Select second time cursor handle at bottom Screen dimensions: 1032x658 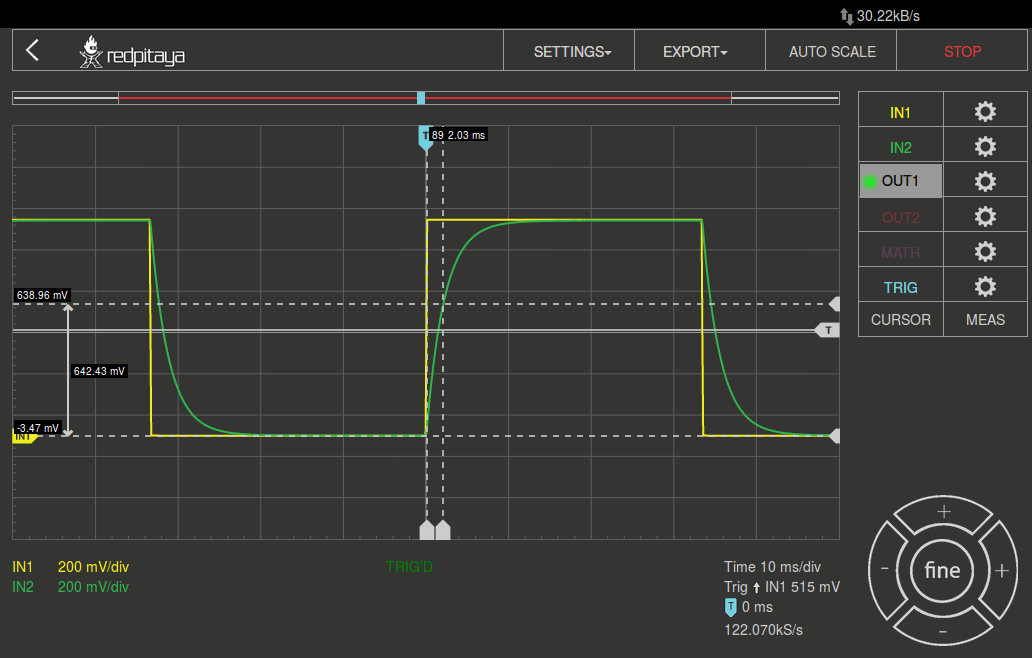tap(443, 530)
